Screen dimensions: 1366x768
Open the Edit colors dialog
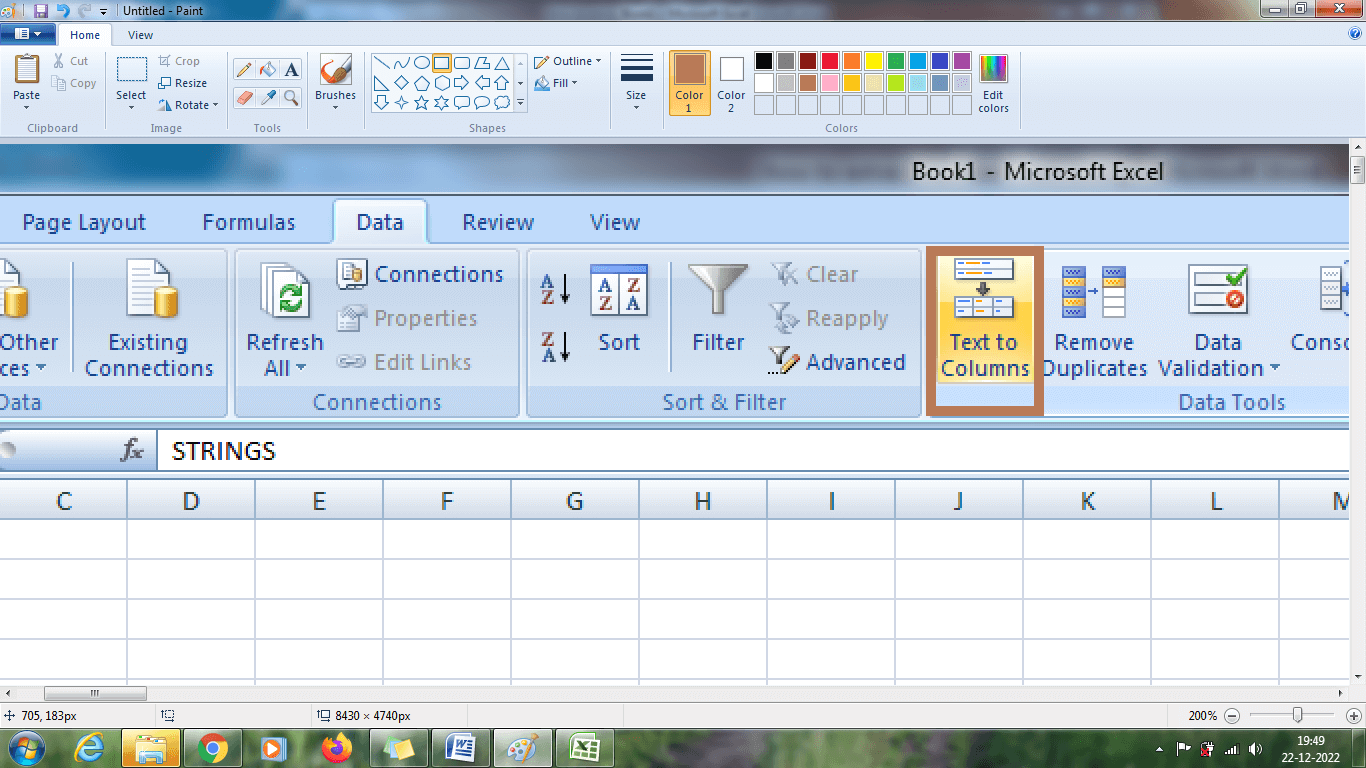tap(993, 84)
